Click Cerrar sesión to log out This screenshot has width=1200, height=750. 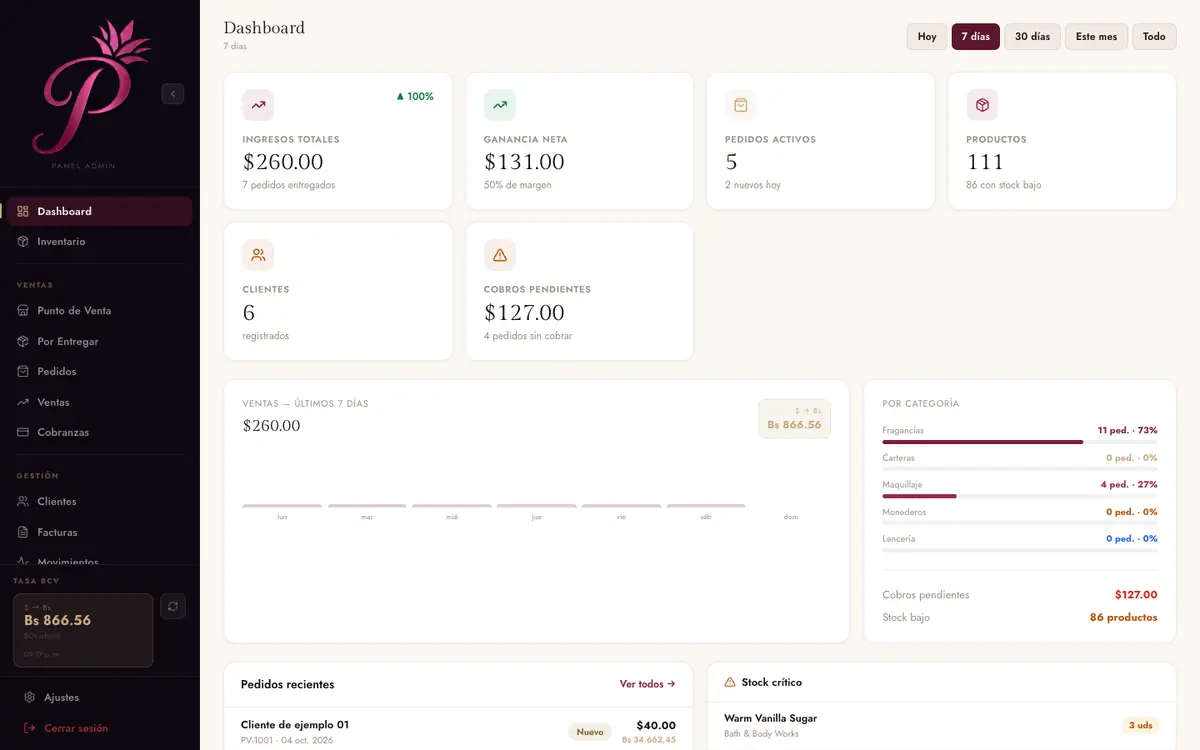[x=100, y=728]
